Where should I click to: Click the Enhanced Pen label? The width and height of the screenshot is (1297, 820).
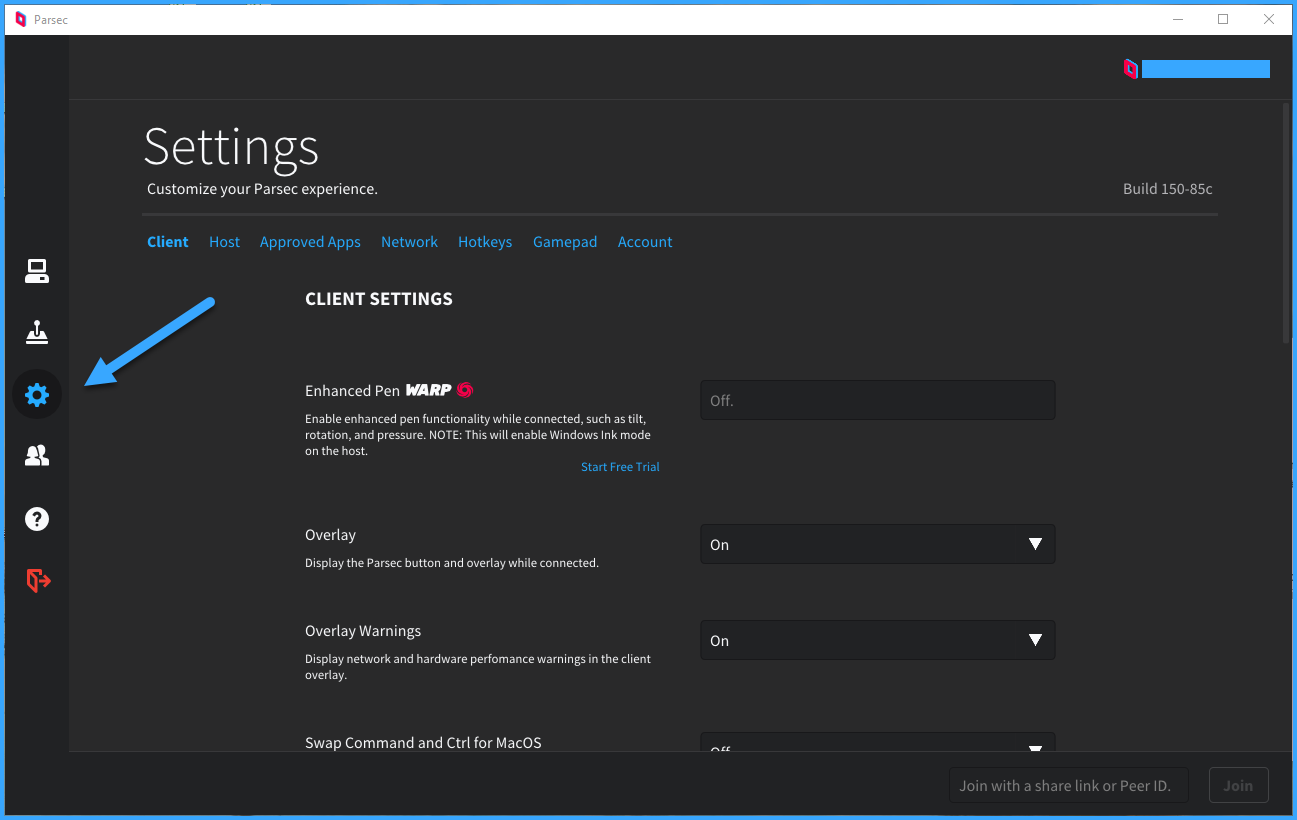click(x=352, y=390)
